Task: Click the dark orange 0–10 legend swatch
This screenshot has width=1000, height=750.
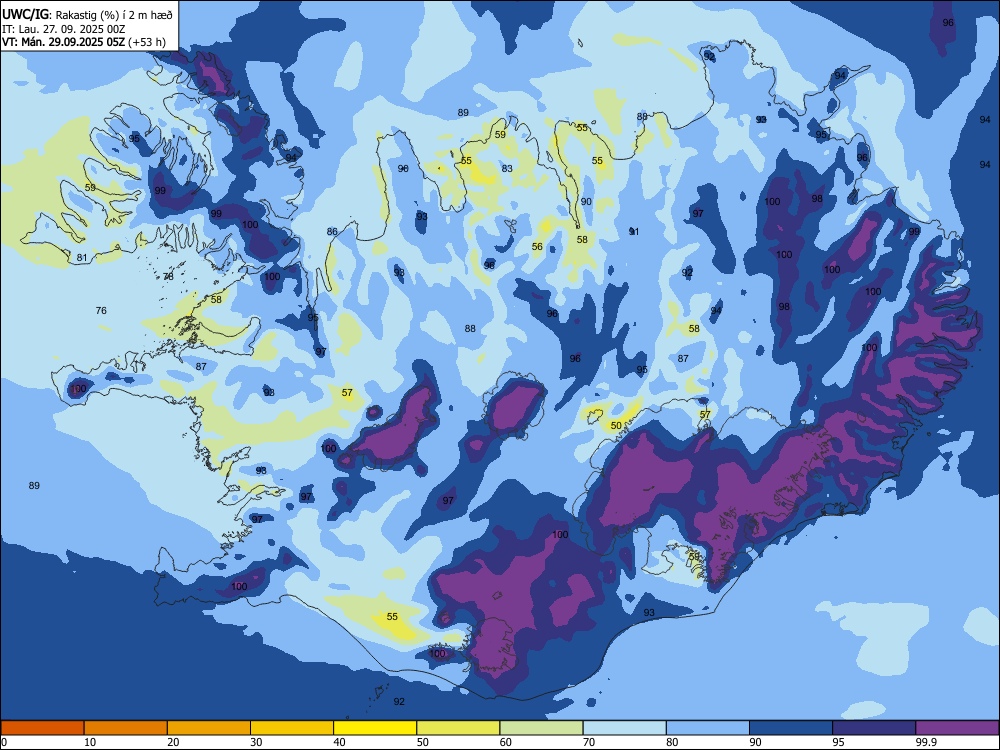Action: pyautogui.click(x=42, y=728)
